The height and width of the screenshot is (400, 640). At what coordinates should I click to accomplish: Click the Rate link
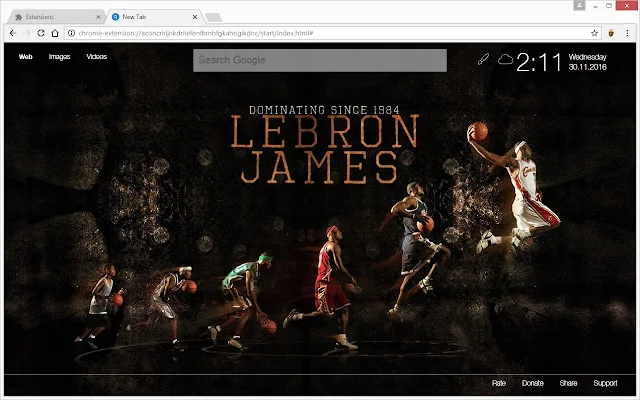tap(499, 383)
